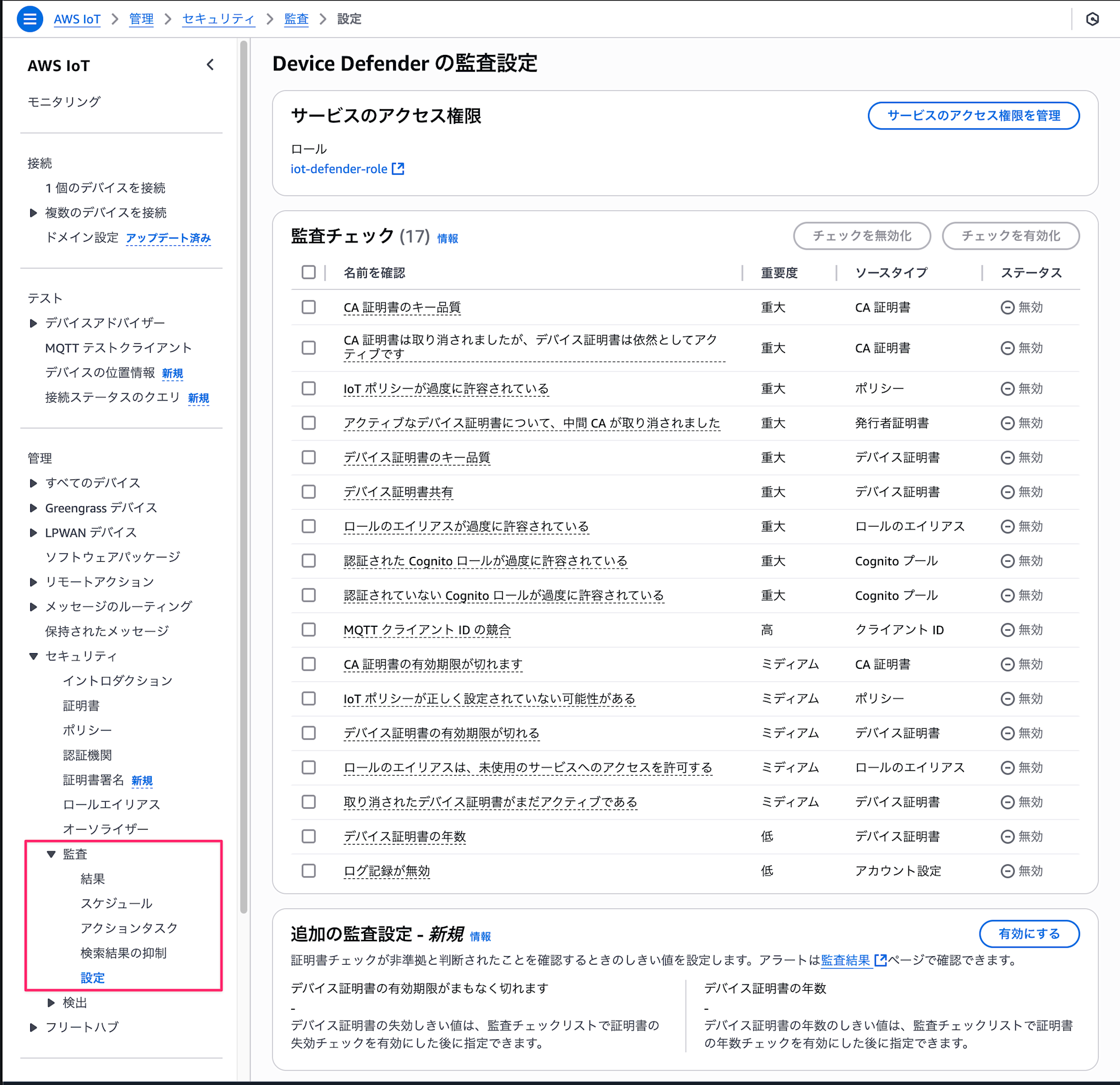Click セキュリティ breadcrumb link

(x=218, y=19)
